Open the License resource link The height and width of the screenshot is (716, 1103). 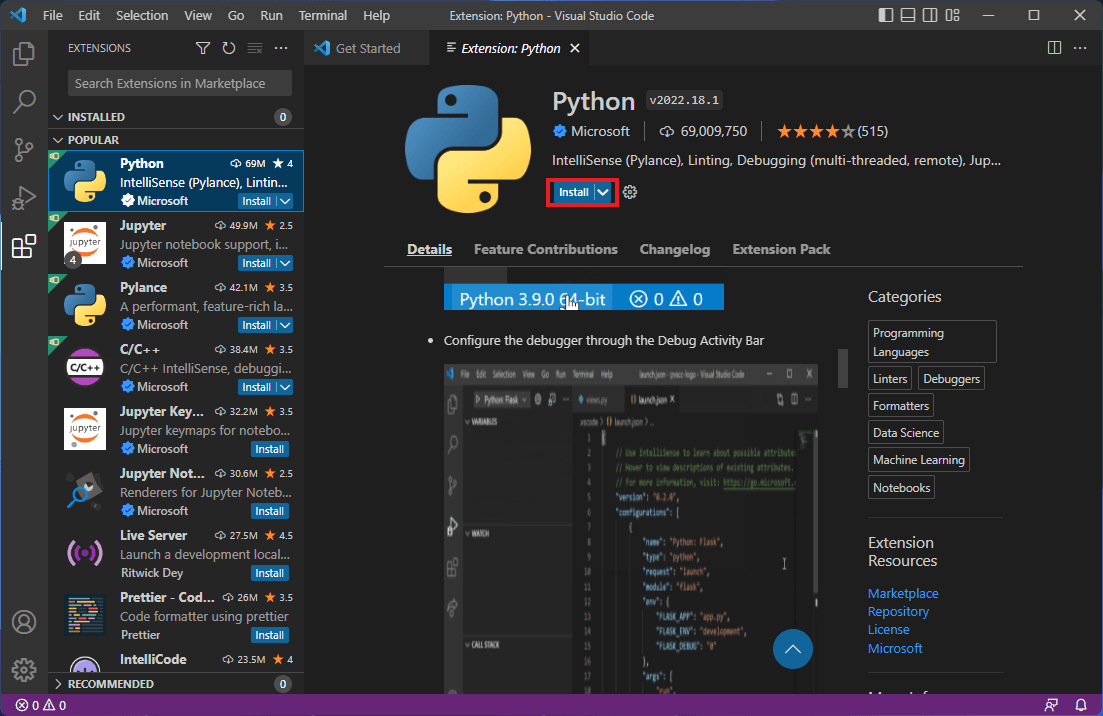click(x=888, y=629)
